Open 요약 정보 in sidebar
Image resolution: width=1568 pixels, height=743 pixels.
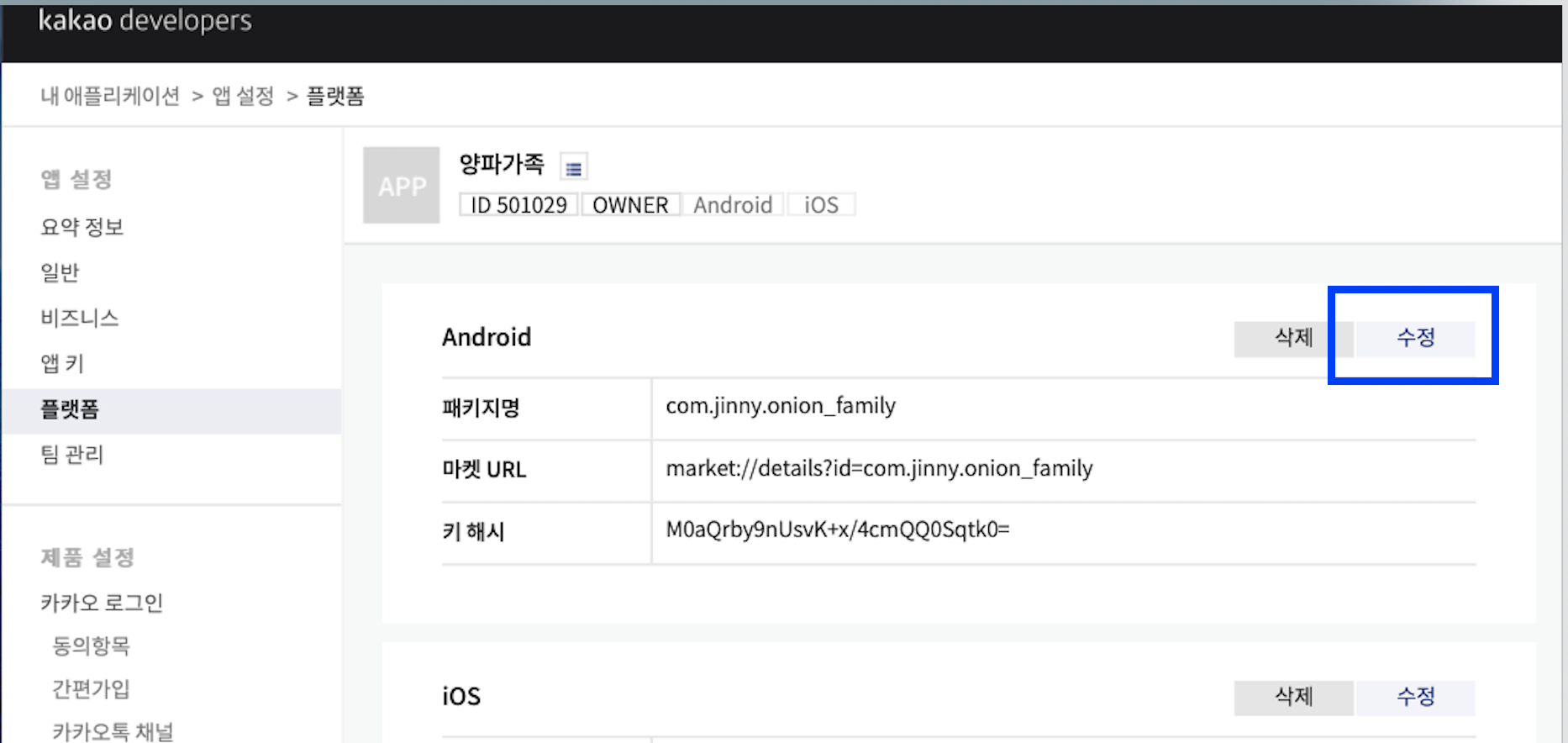(82, 227)
